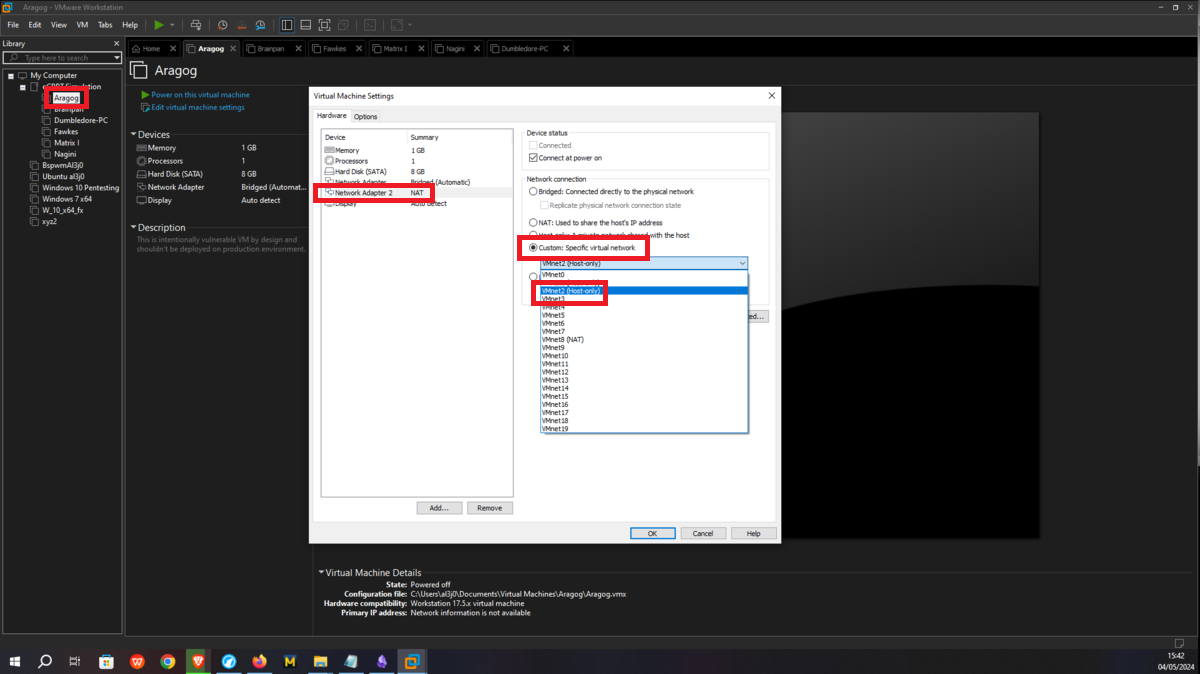Select Processors device in hardware list
This screenshot has height=674, width=1200.
417,160
